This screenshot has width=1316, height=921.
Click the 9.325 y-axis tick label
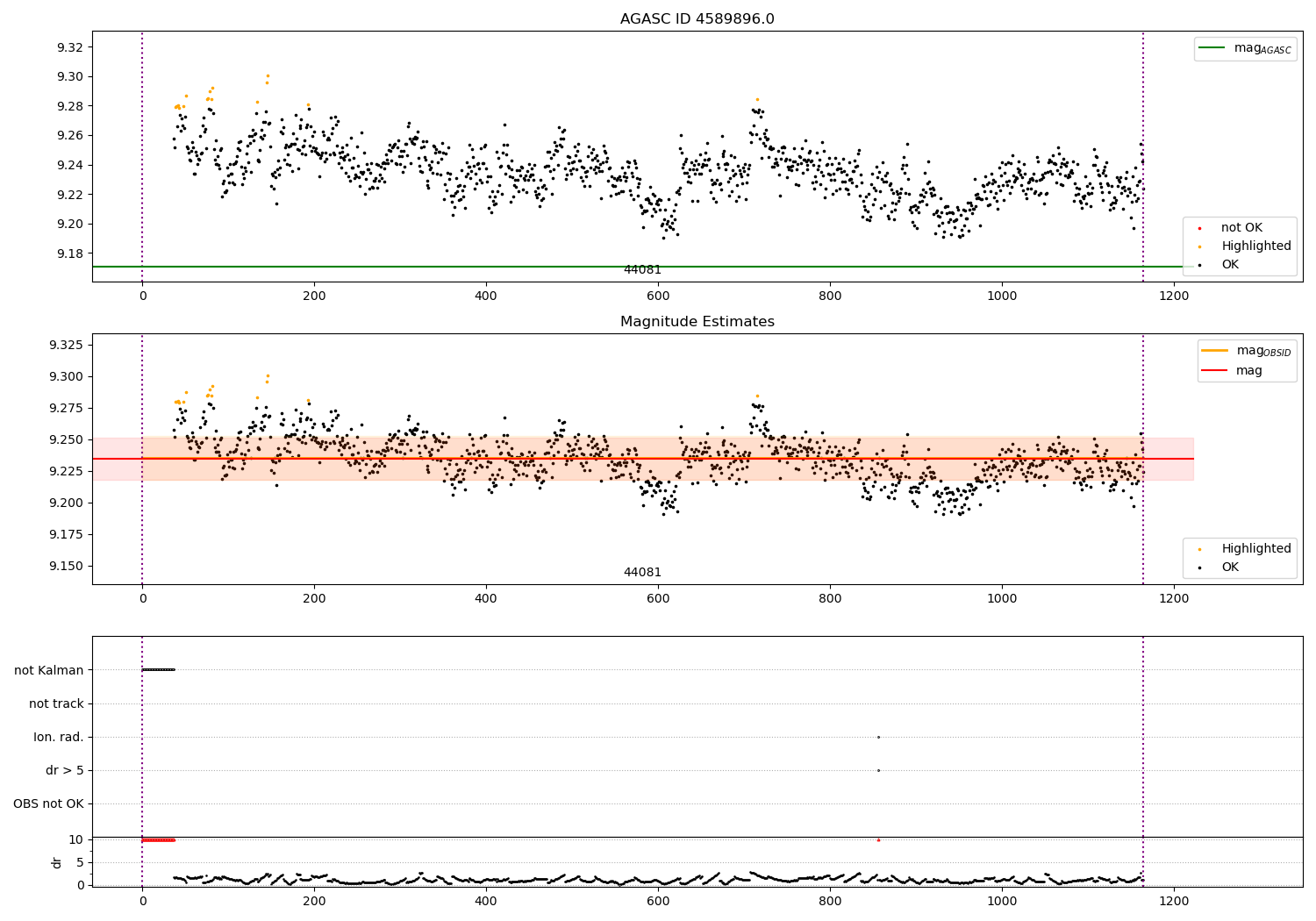click(65, 345)
